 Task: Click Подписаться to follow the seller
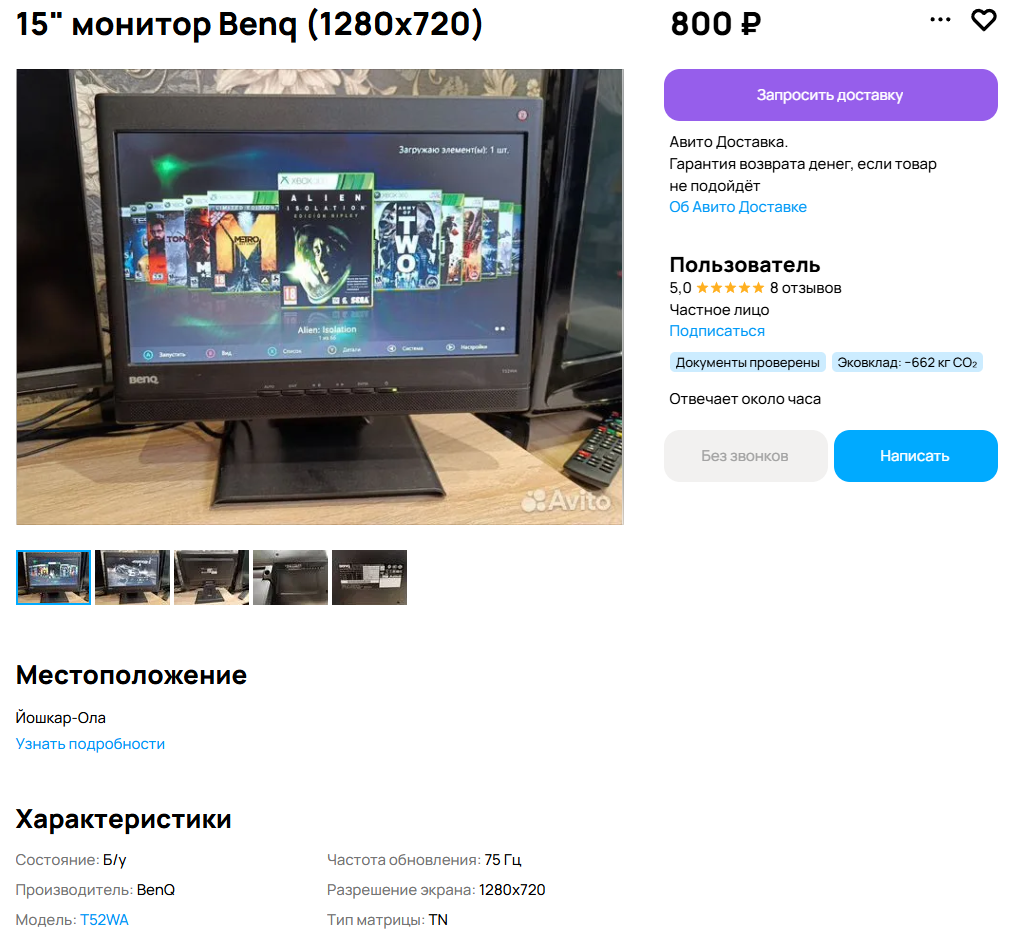[716, 330]
